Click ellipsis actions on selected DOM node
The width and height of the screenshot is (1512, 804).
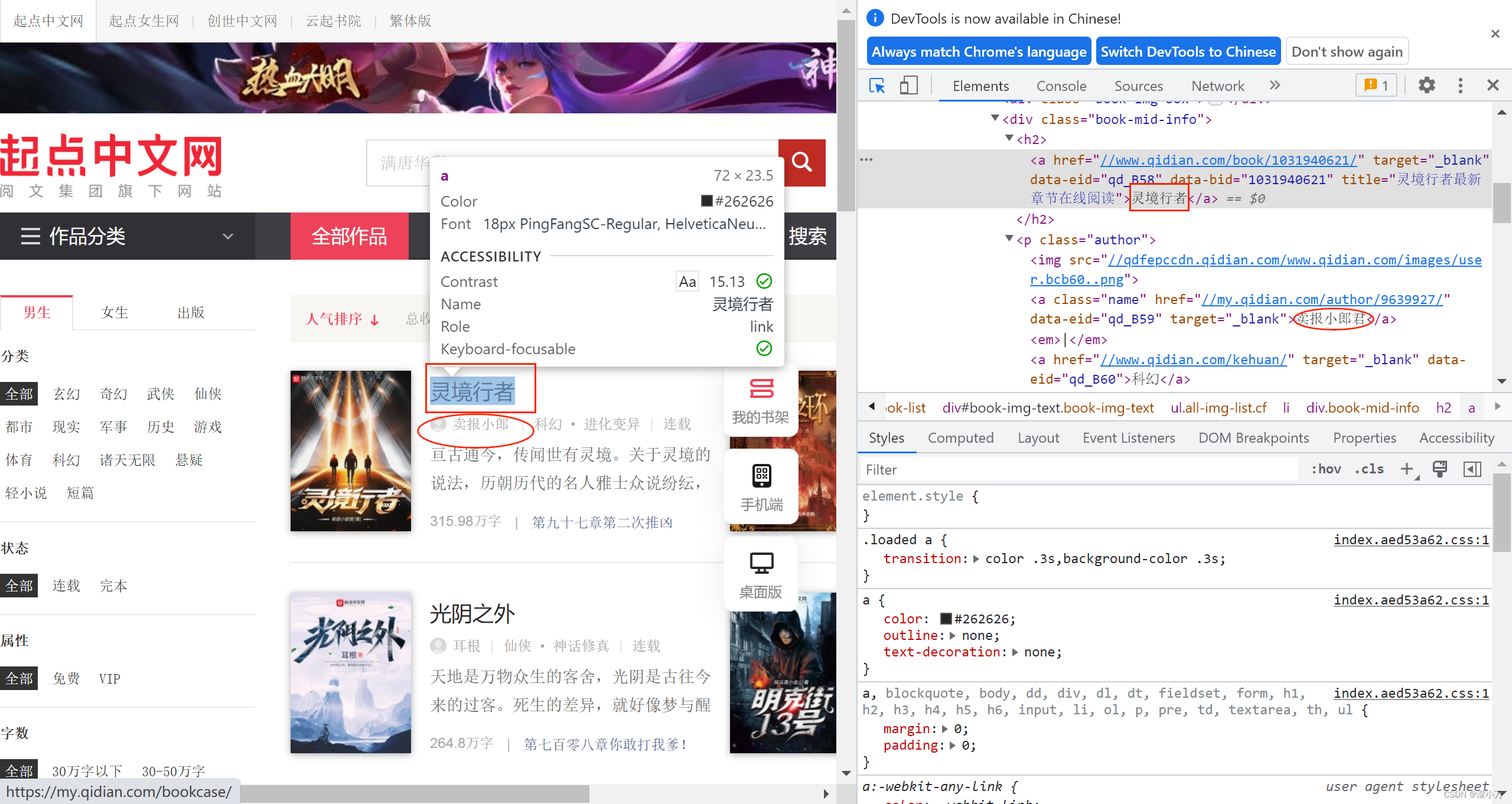(x=866, y=159)
